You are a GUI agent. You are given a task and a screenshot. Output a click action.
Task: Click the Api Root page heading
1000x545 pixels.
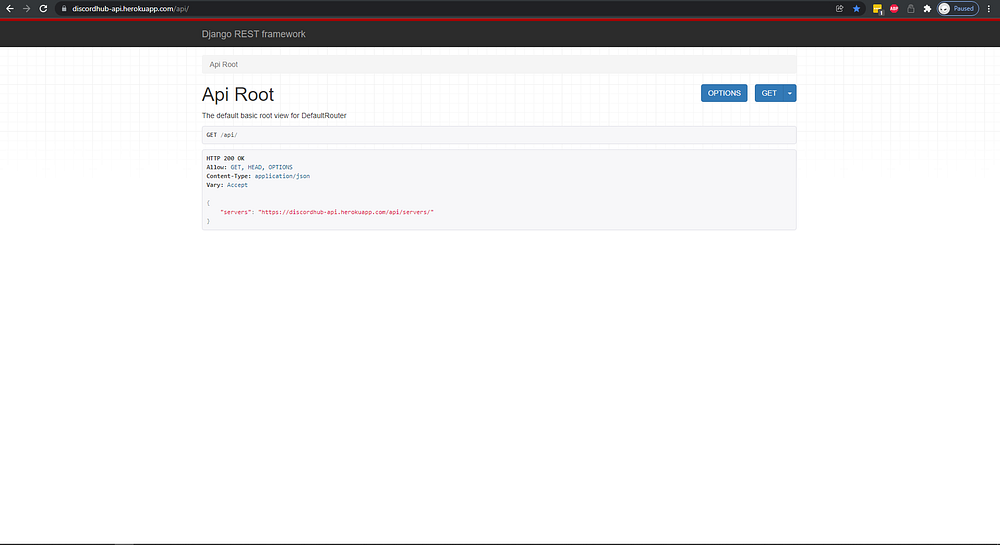click(237, 94)
